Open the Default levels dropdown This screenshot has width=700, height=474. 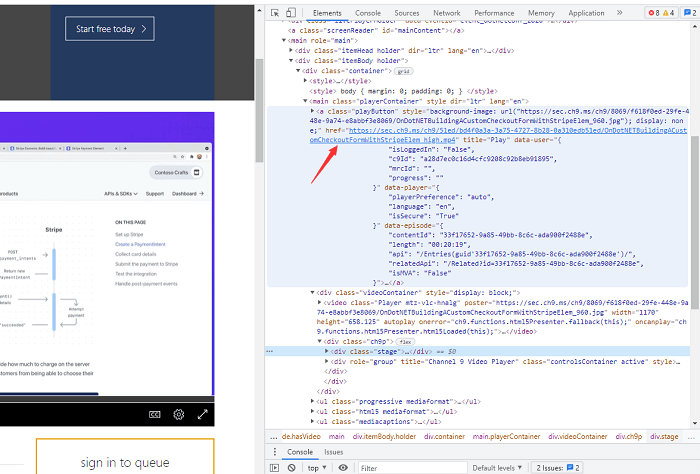click(497, 467)
